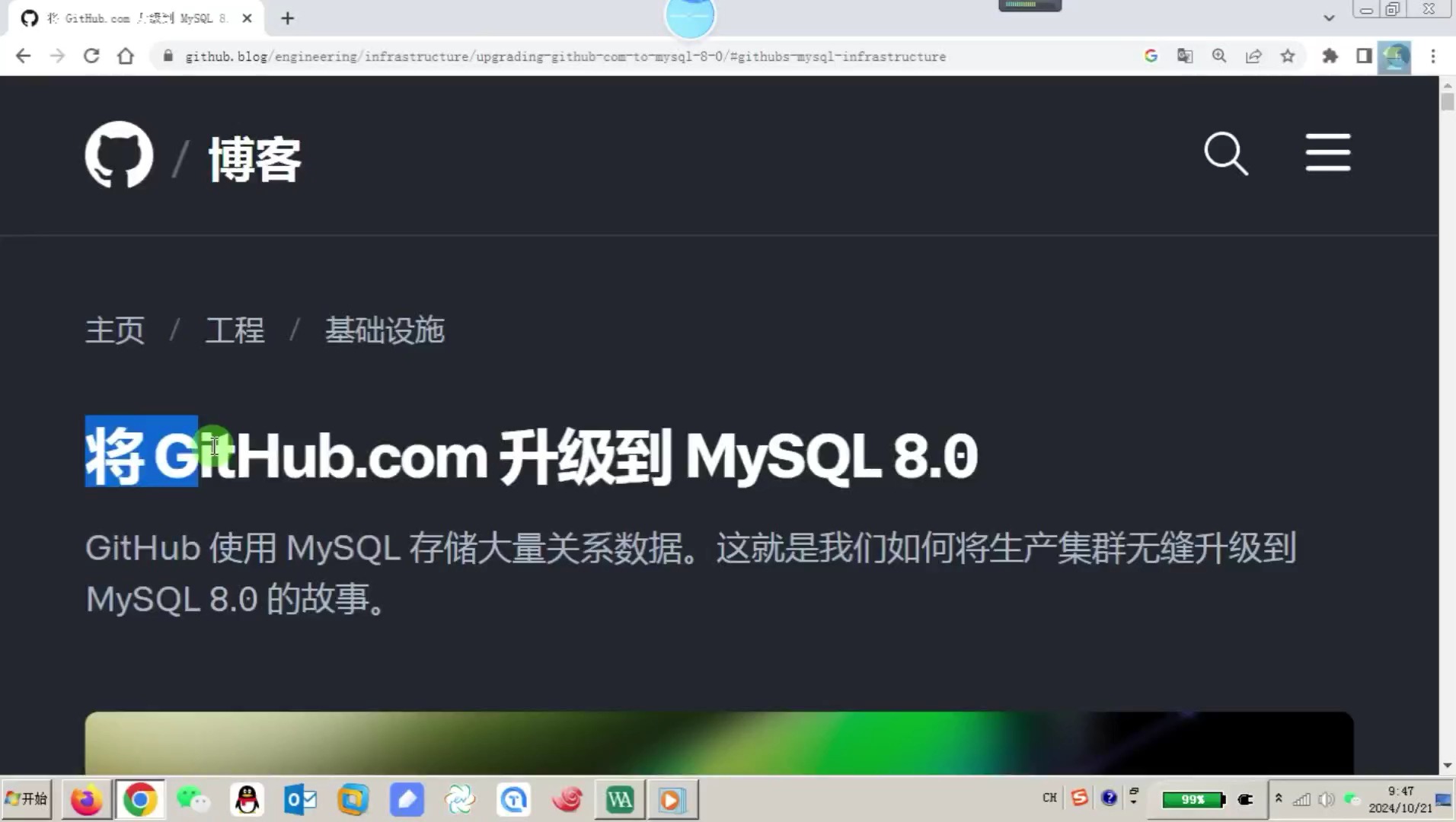Click the page vertical scrollbar thumb
This screenshot has height=822, width=1456.
[1447, 100]
